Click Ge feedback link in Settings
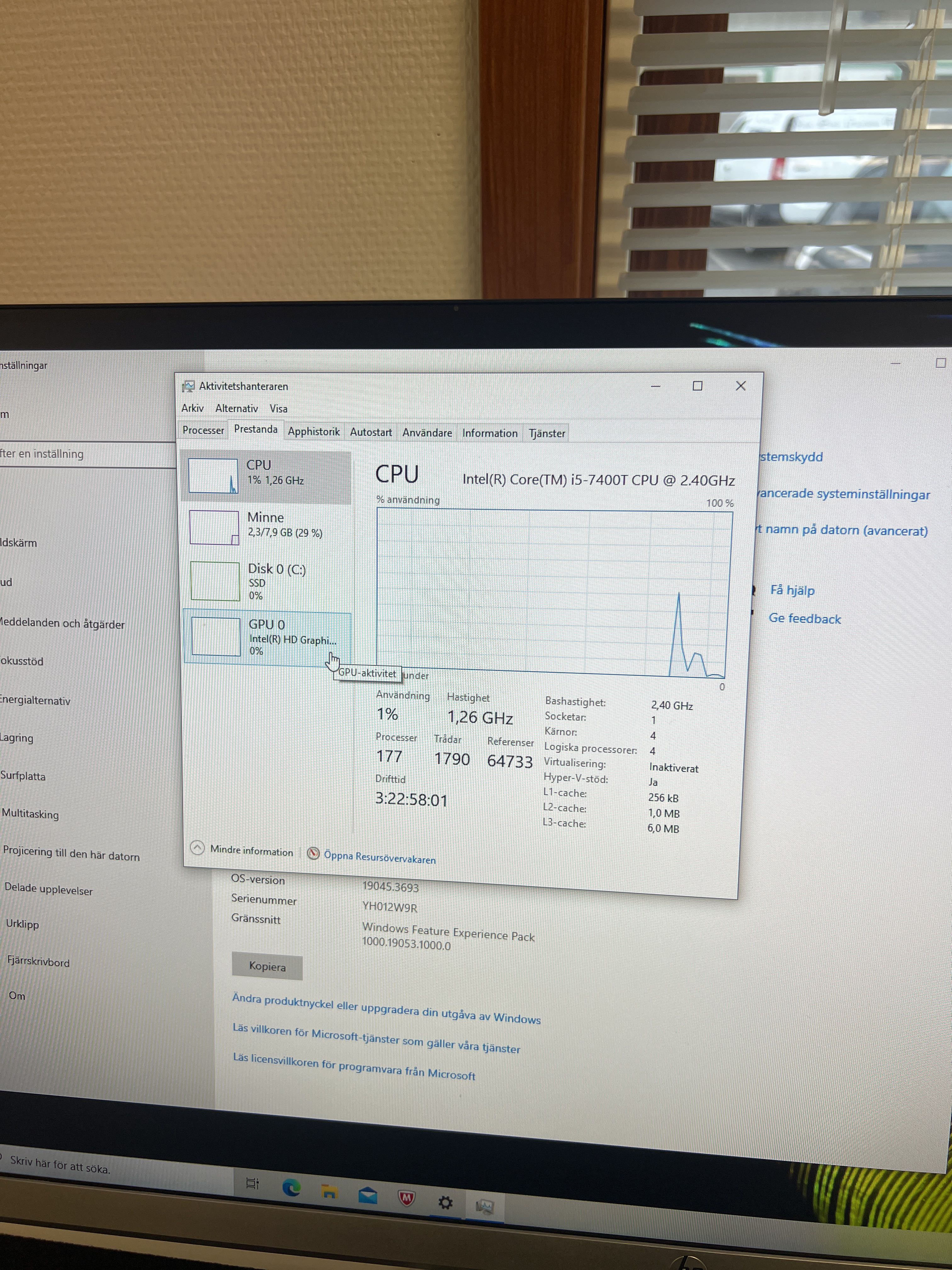 805,618
